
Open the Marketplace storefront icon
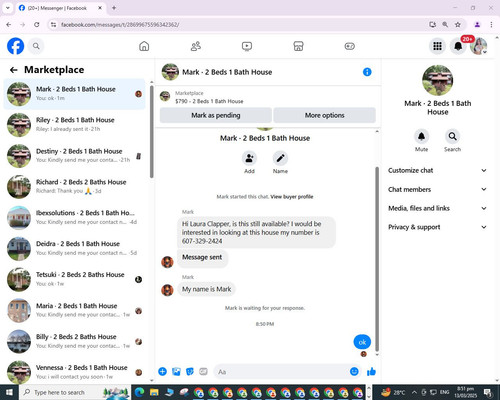click(x=298, y=46)
